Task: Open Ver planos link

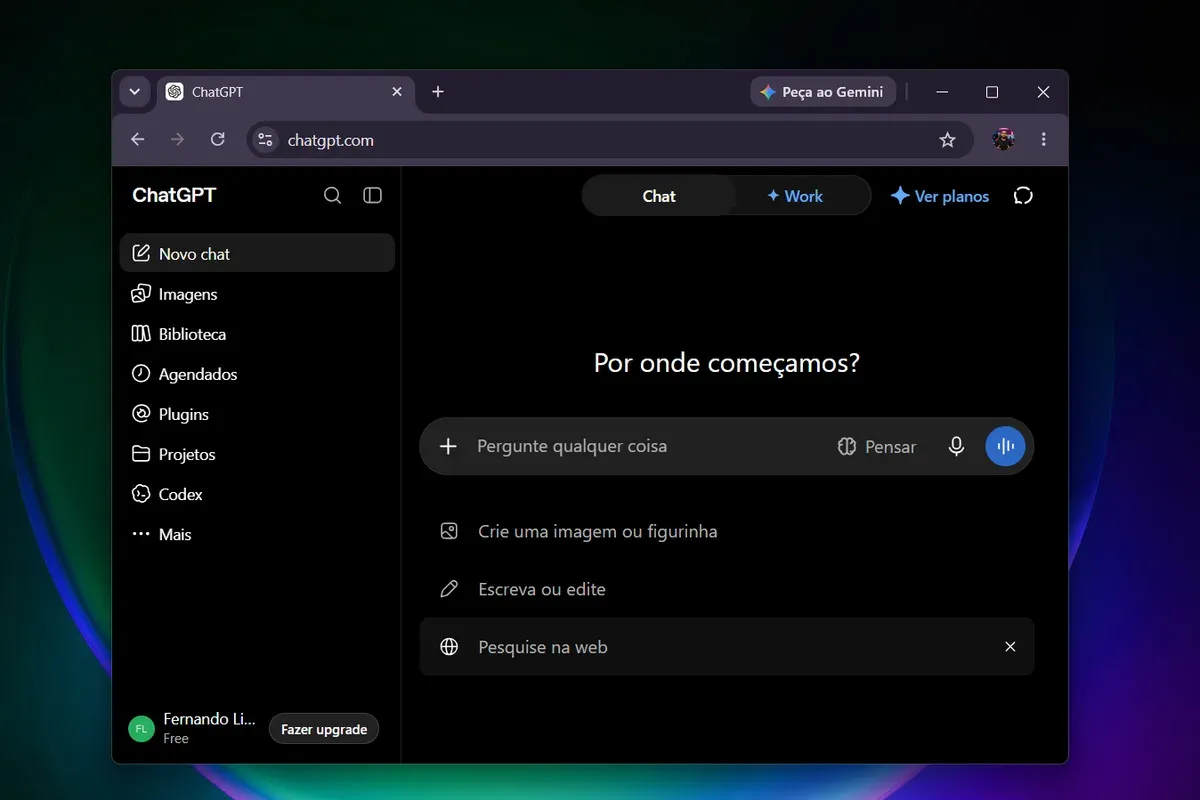Action: click(940, 196)
